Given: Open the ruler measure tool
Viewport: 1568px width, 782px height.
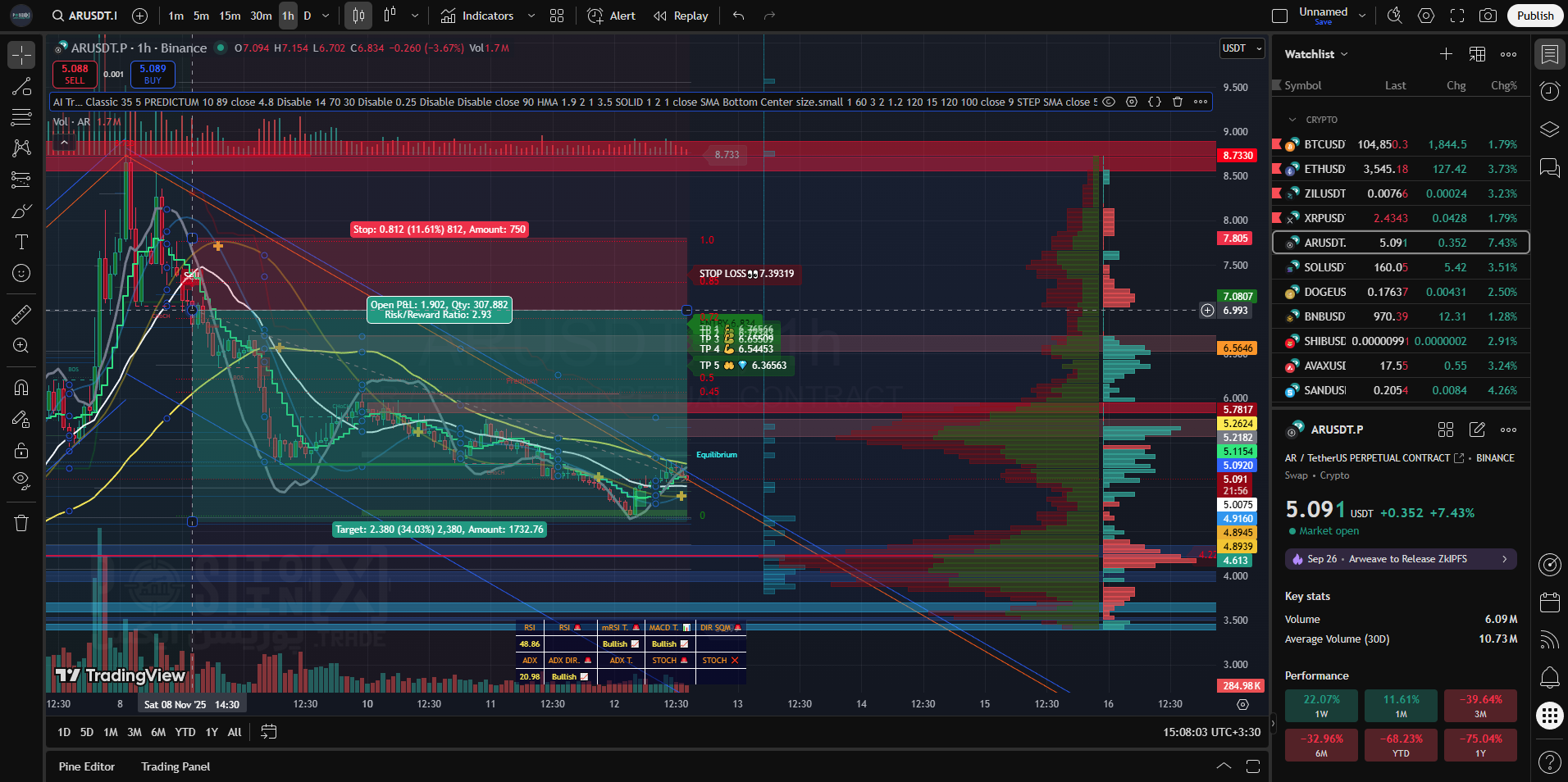Looking at the screenshot, I should (21, 314).
